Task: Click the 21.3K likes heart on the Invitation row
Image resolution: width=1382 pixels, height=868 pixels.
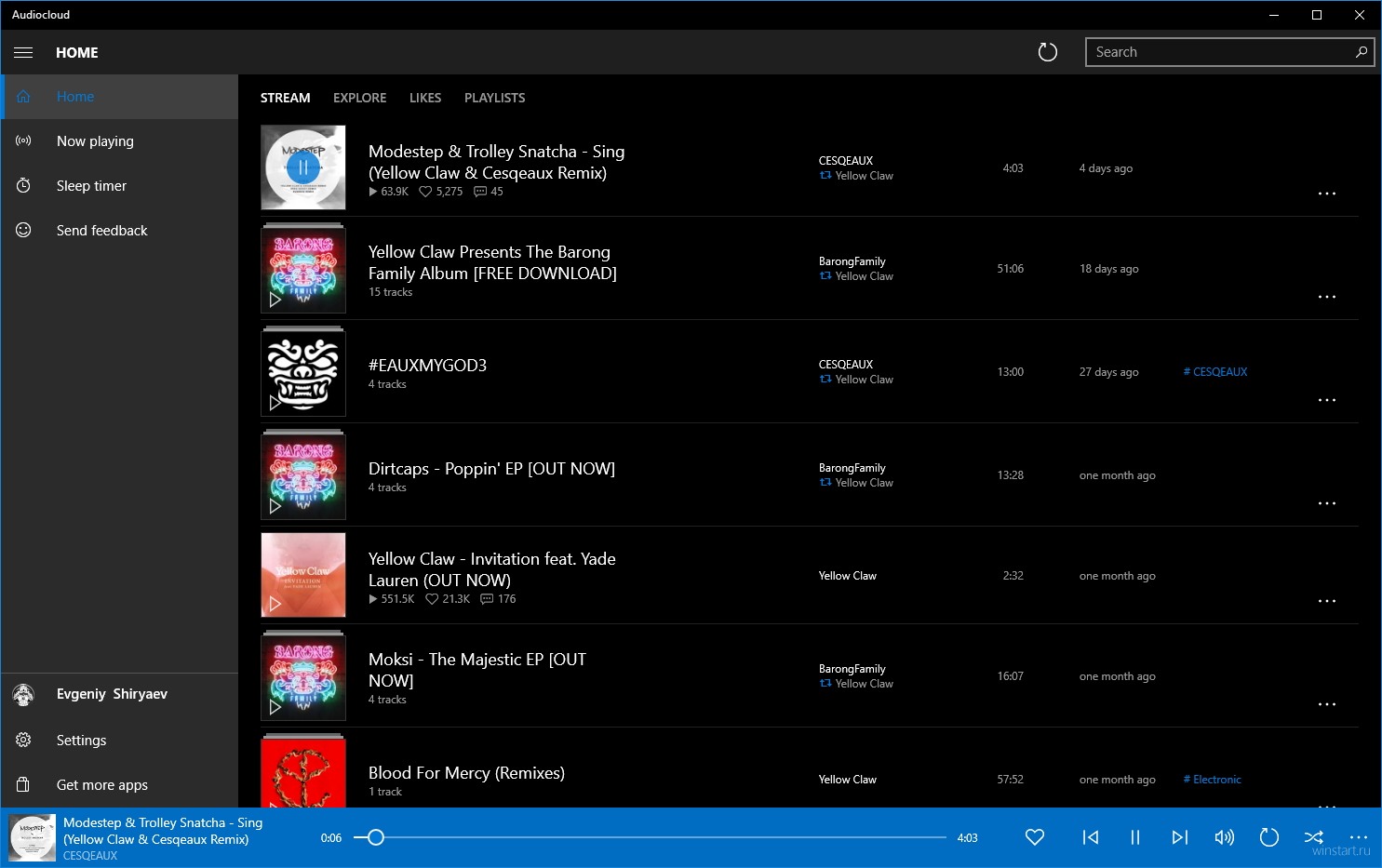Action: [432, 599]
